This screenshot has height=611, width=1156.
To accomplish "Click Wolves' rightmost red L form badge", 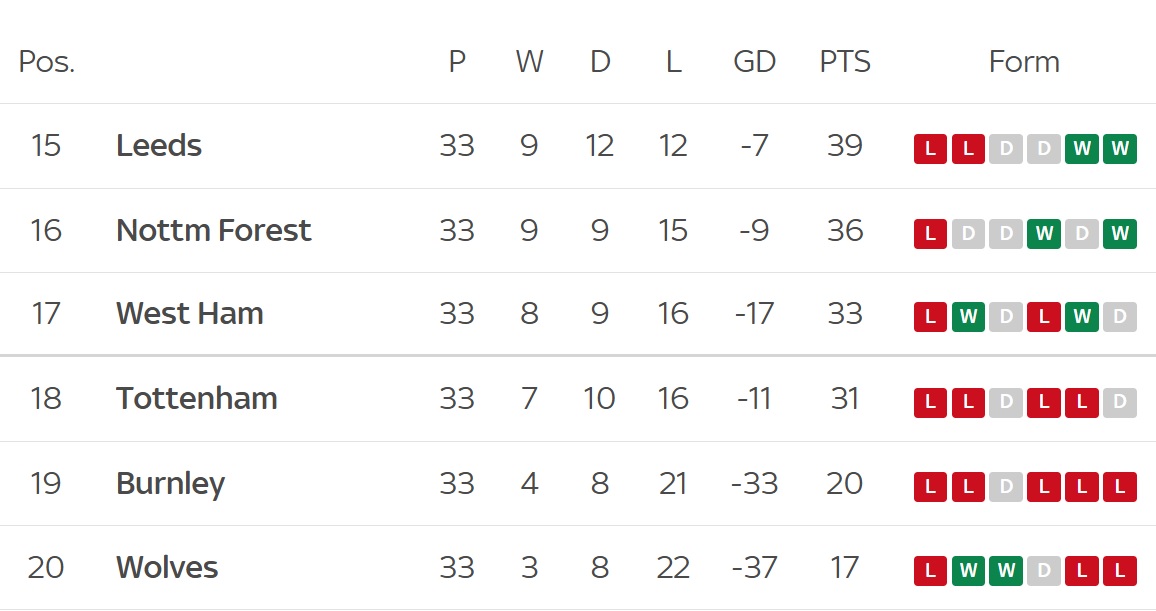I will click(x=1120, y=571).
